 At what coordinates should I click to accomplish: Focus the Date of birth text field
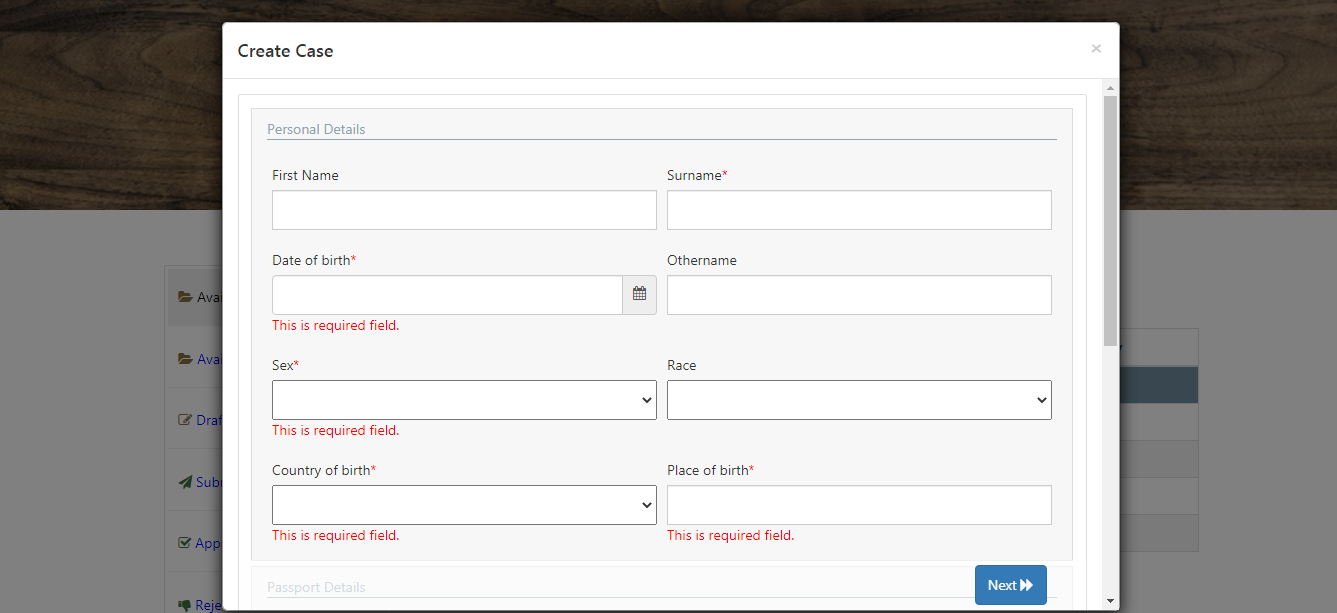click(x=448, y=295)
